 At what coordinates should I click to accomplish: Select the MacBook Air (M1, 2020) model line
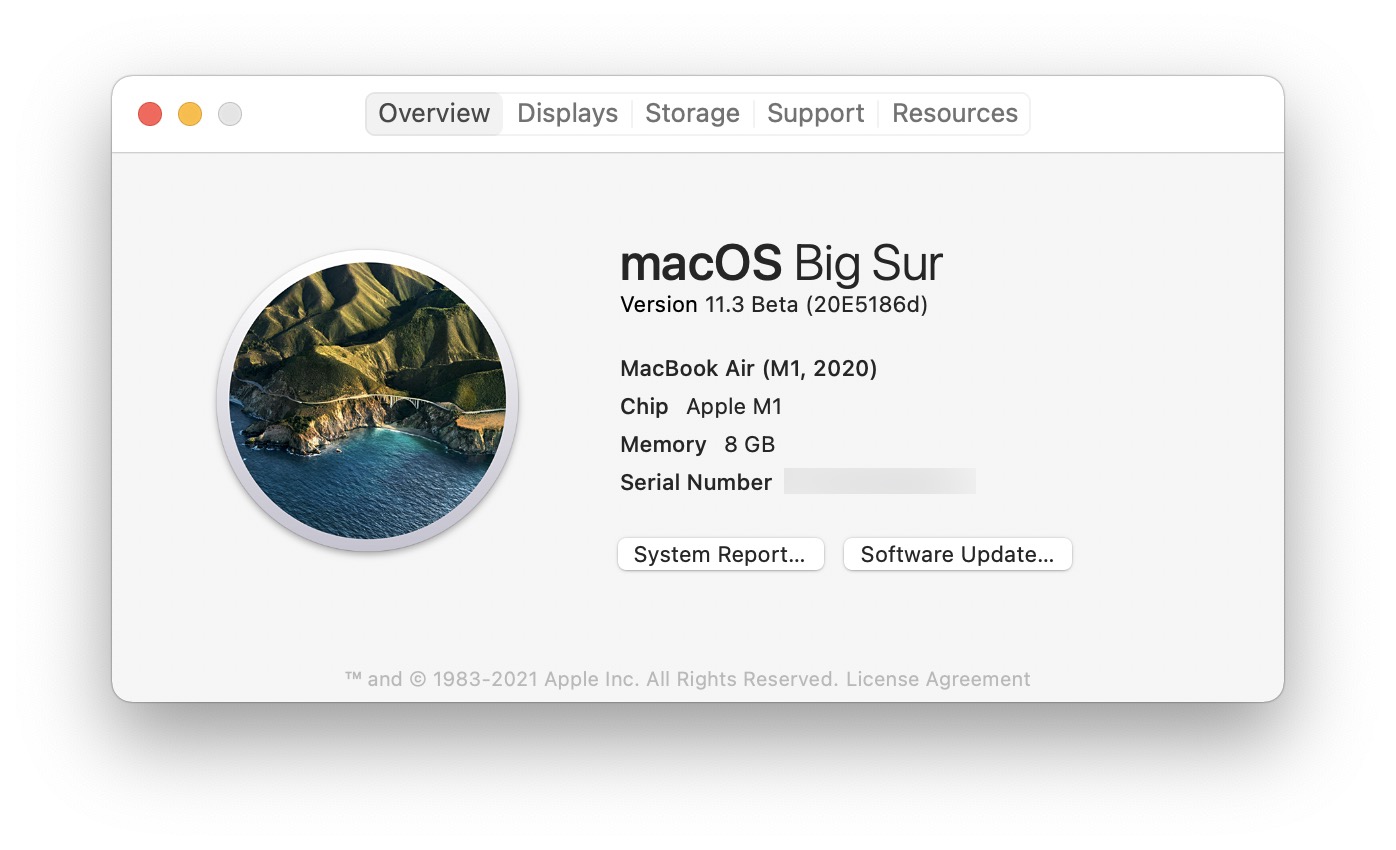click(x=748, y=368)
